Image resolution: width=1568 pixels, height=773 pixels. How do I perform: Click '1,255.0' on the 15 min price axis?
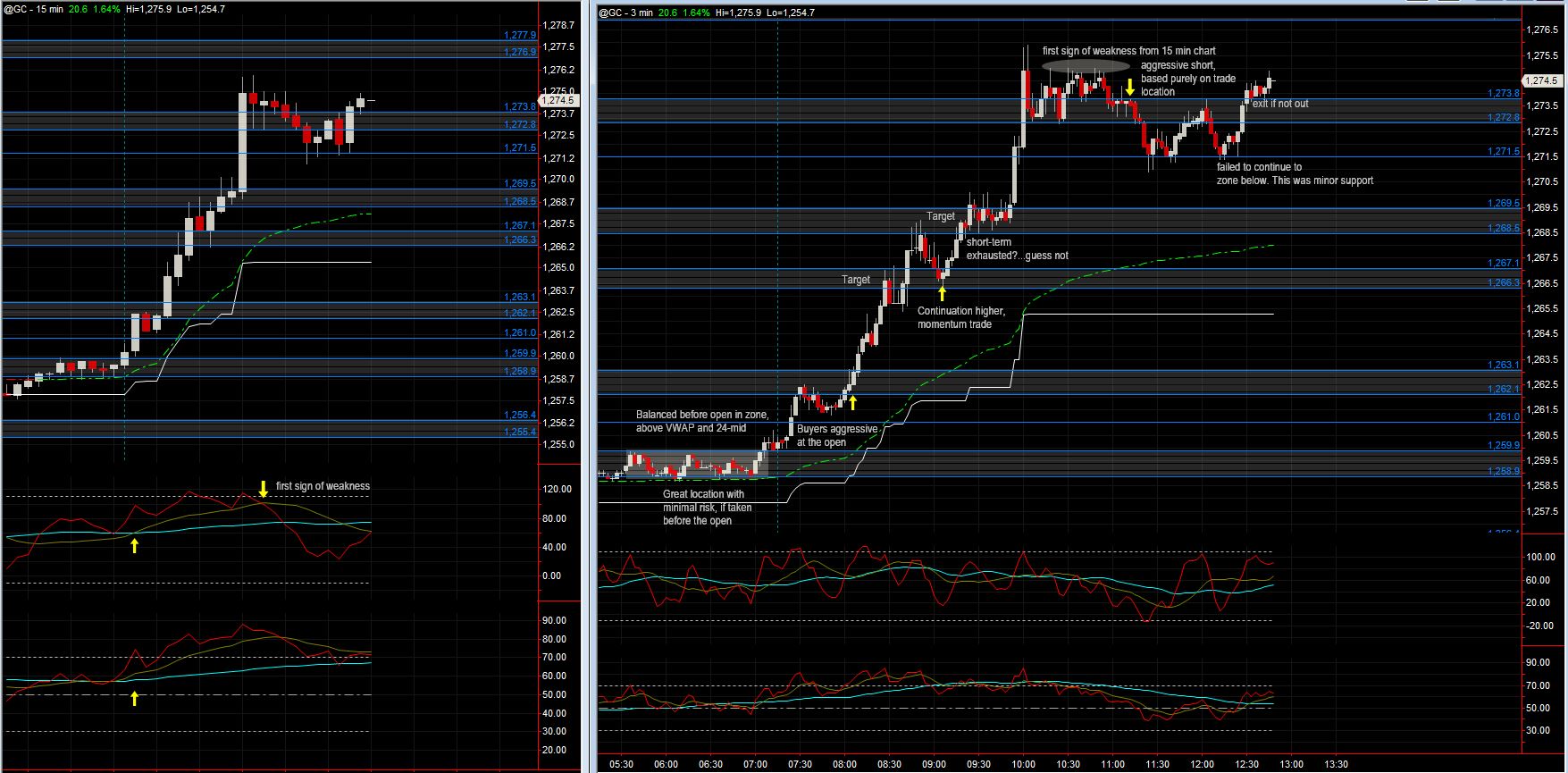click(x=558, y=444)
